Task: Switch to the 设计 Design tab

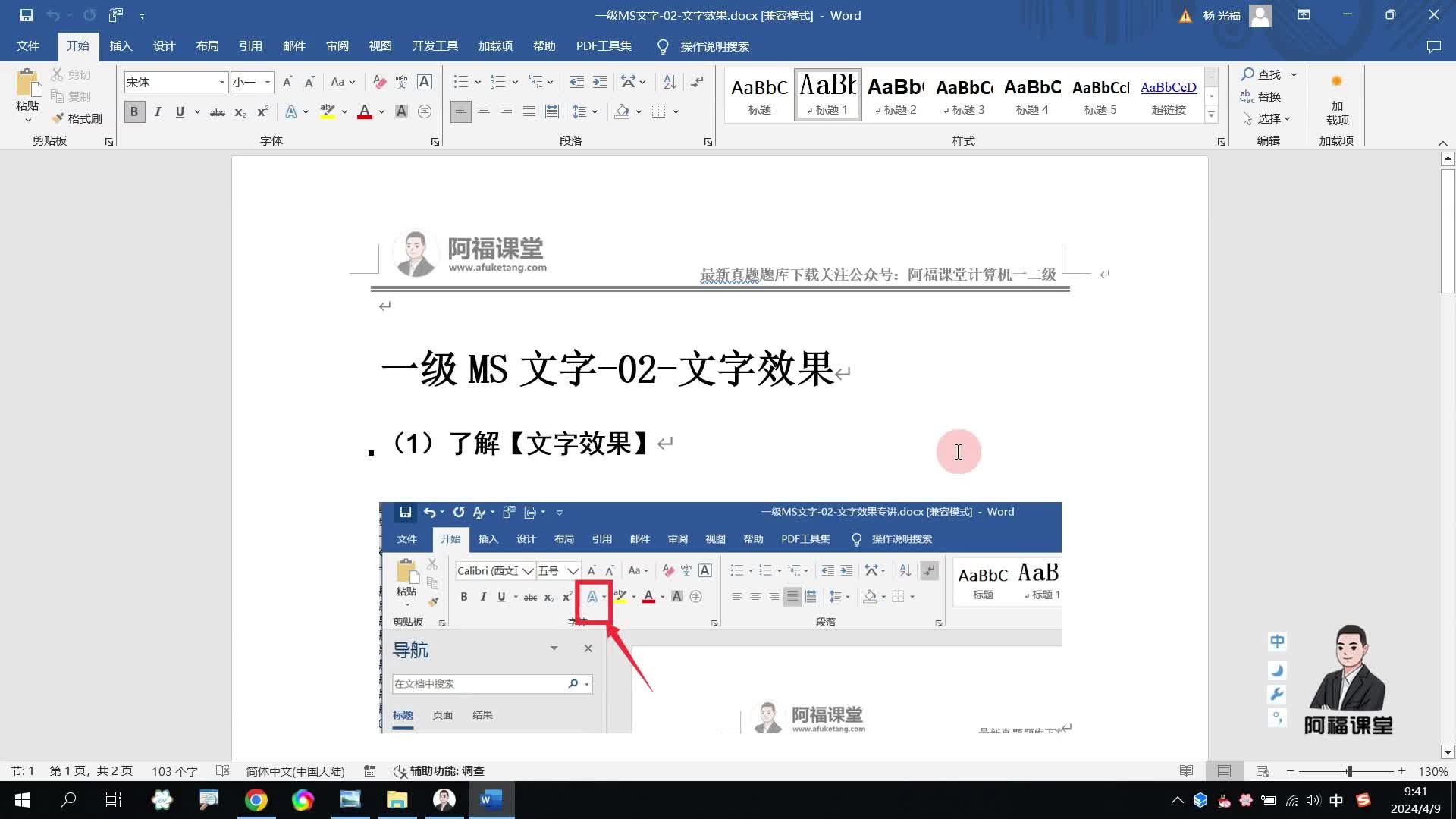Action: (x=164, y=46)
